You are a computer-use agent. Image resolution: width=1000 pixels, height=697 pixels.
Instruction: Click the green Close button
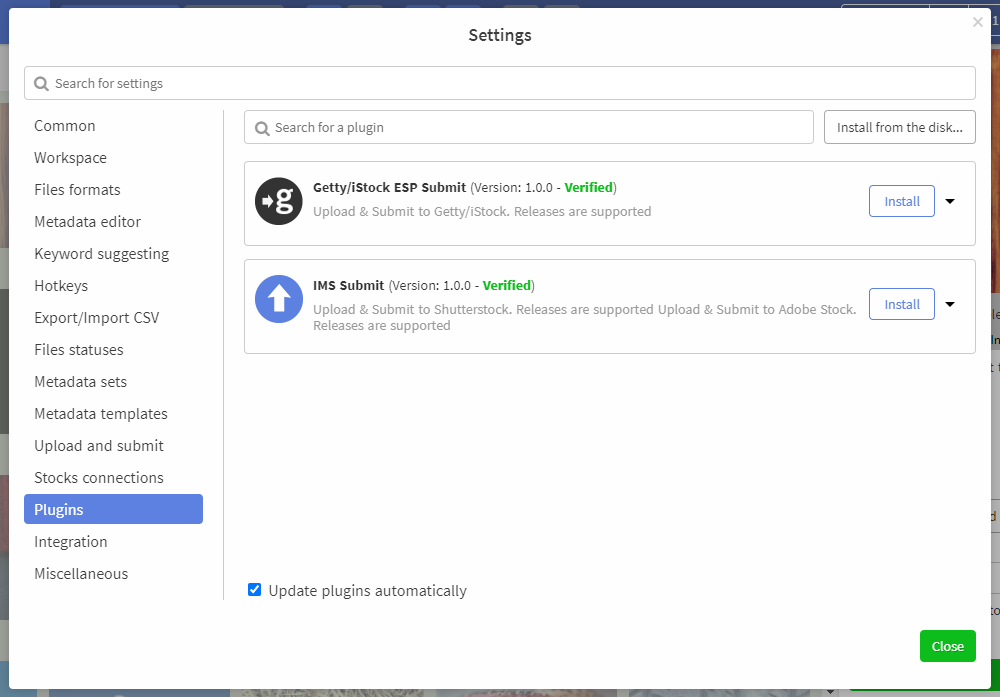(x=947, y=646)
